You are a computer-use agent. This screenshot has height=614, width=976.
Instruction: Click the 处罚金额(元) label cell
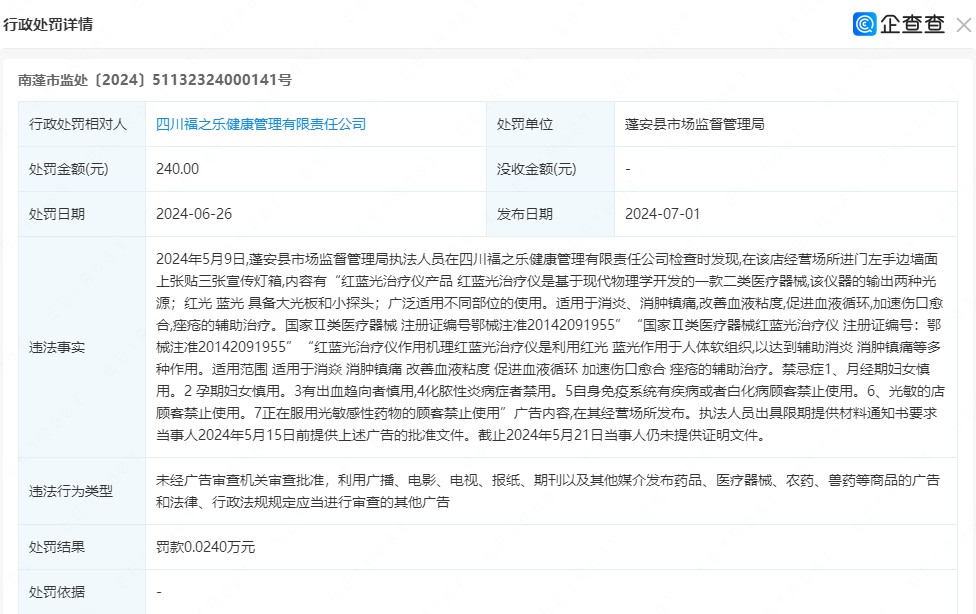[x=69, y=169]
